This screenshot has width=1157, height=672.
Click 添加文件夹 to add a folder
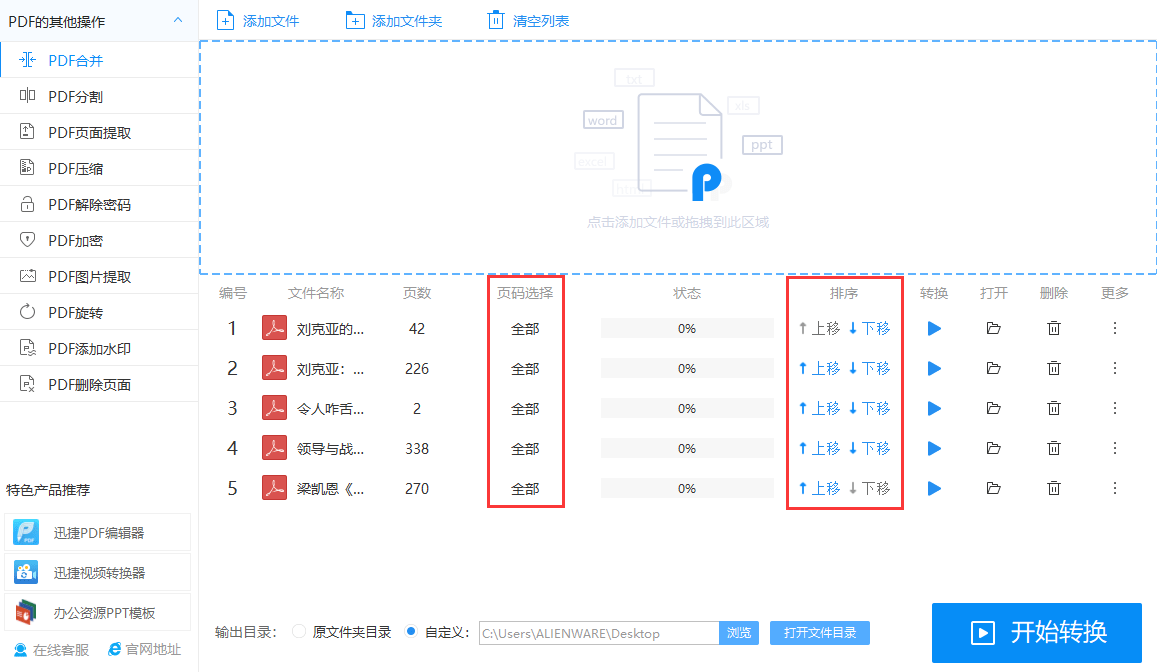pyautogui.click(x=394, y=21)
